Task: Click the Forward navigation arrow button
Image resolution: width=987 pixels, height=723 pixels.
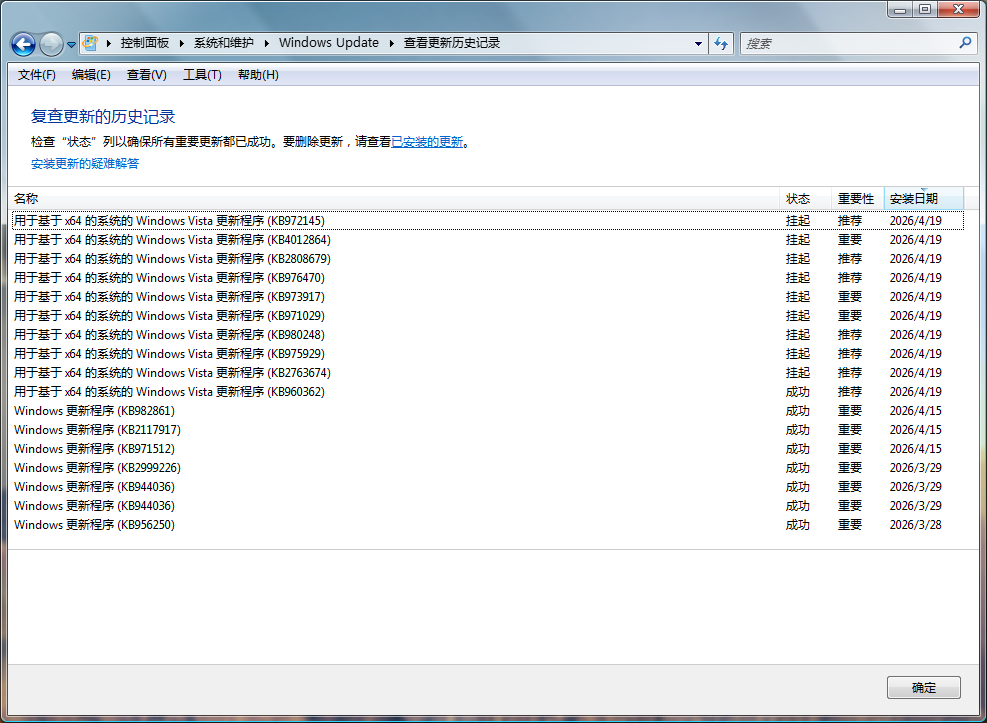Action: pos(51,44)
